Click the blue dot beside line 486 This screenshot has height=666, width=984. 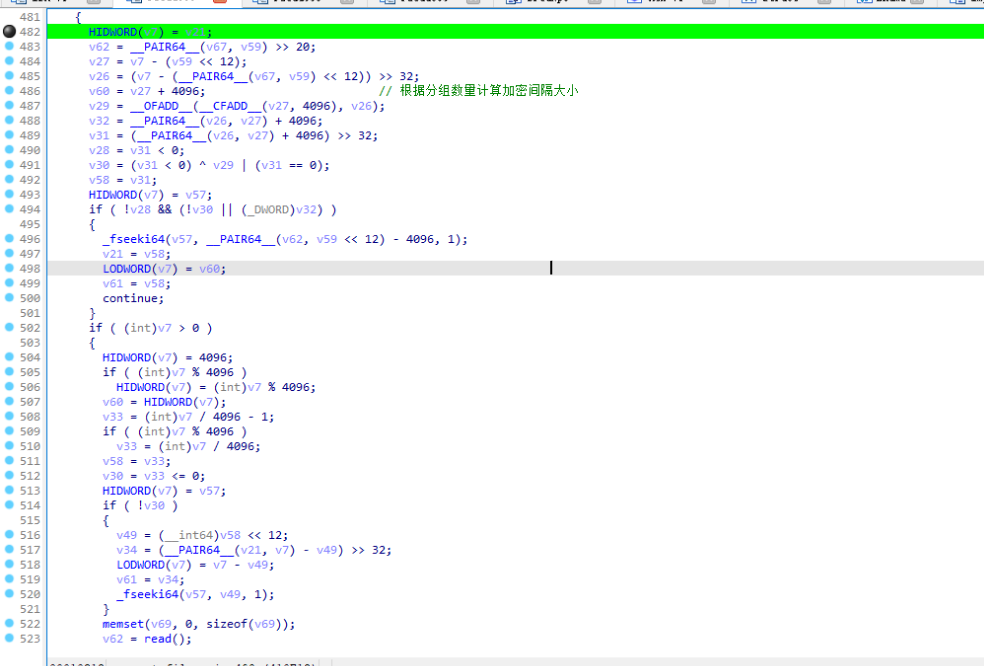9,91
